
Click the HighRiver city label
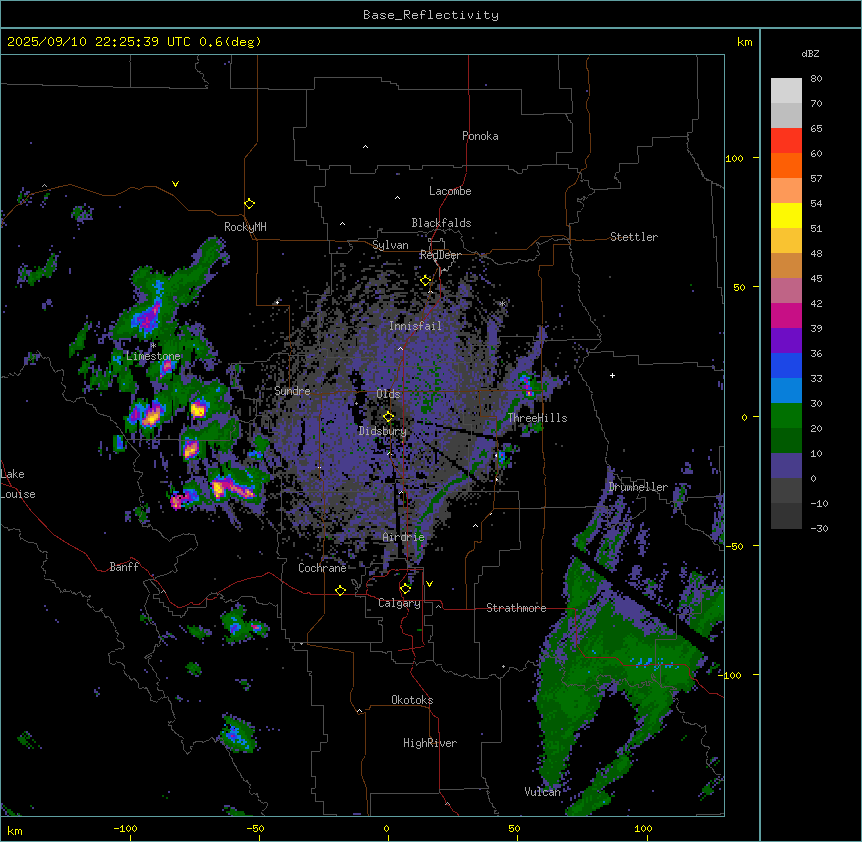(x=430, y=743)
